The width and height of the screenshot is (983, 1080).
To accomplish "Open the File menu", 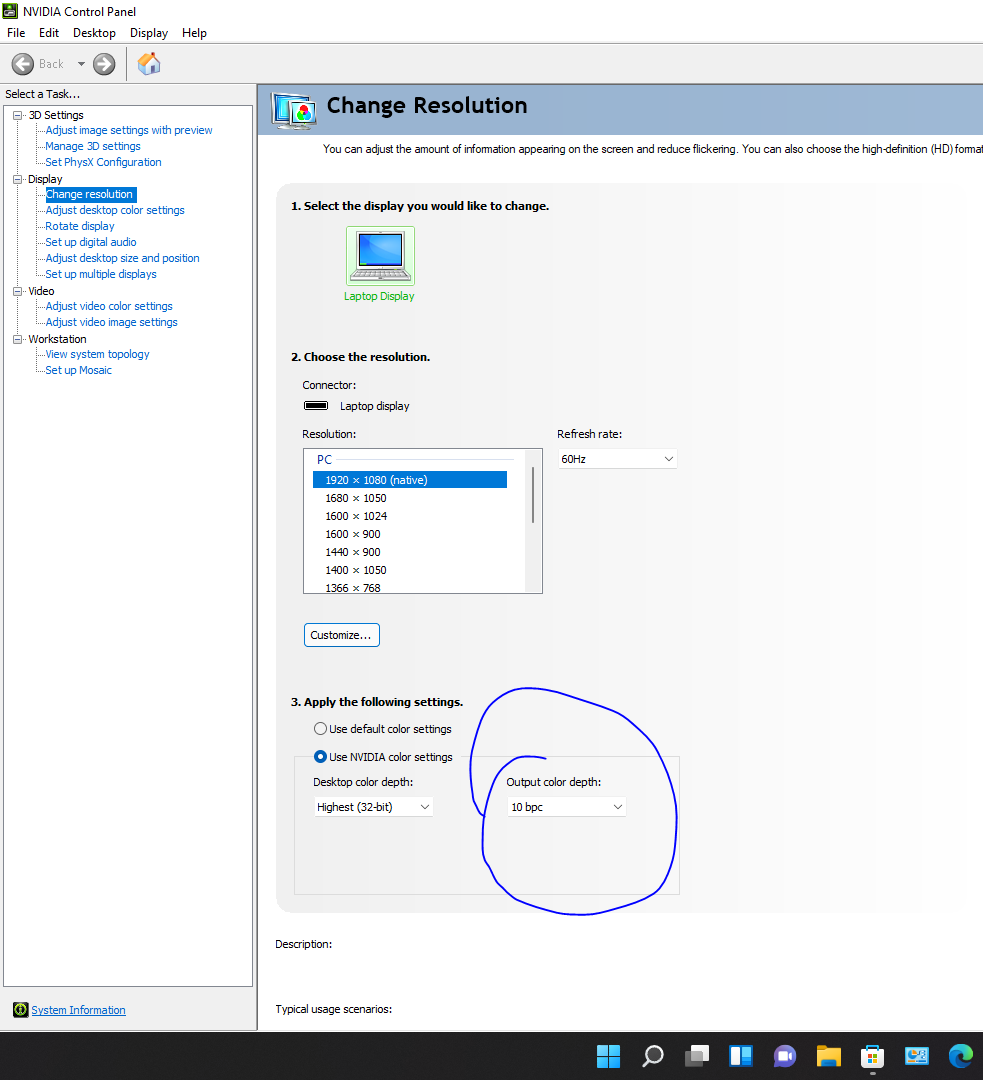I will (16, 32).
